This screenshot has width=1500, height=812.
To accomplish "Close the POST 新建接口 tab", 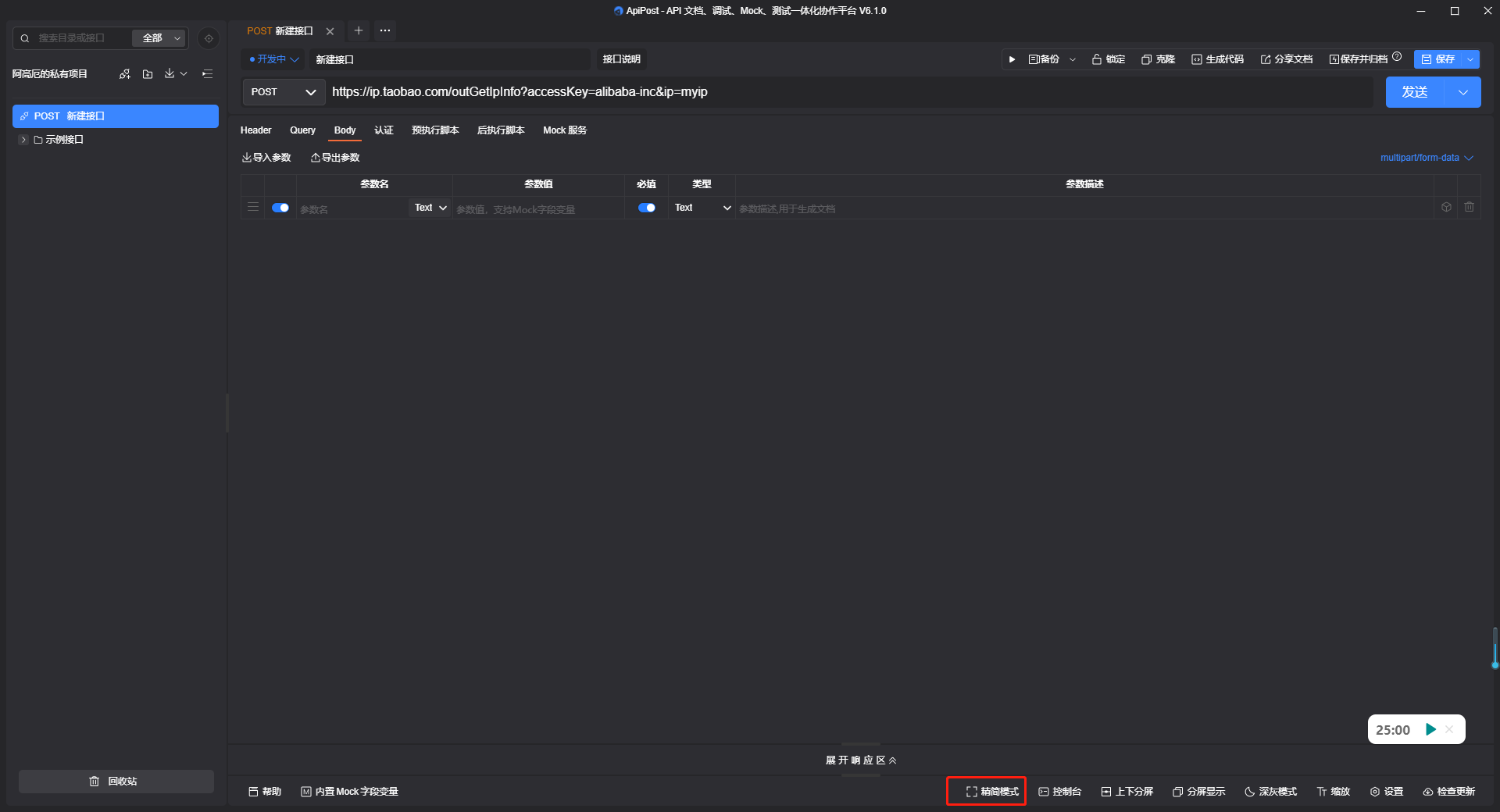I will 330,31.
